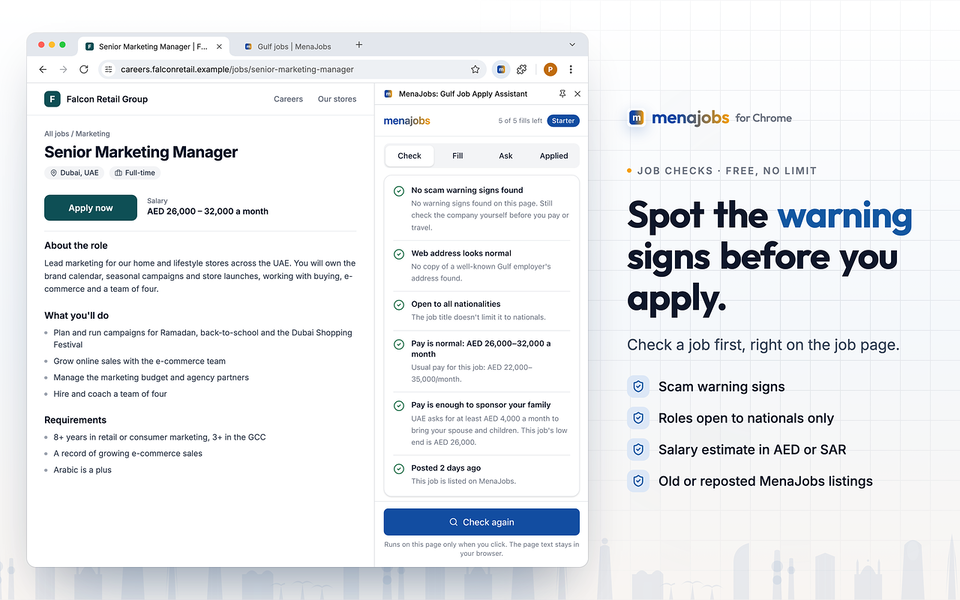The image size is (960, 600).
Task: Click the 'Senior Marketing Manager' heading
Action: 141,152
